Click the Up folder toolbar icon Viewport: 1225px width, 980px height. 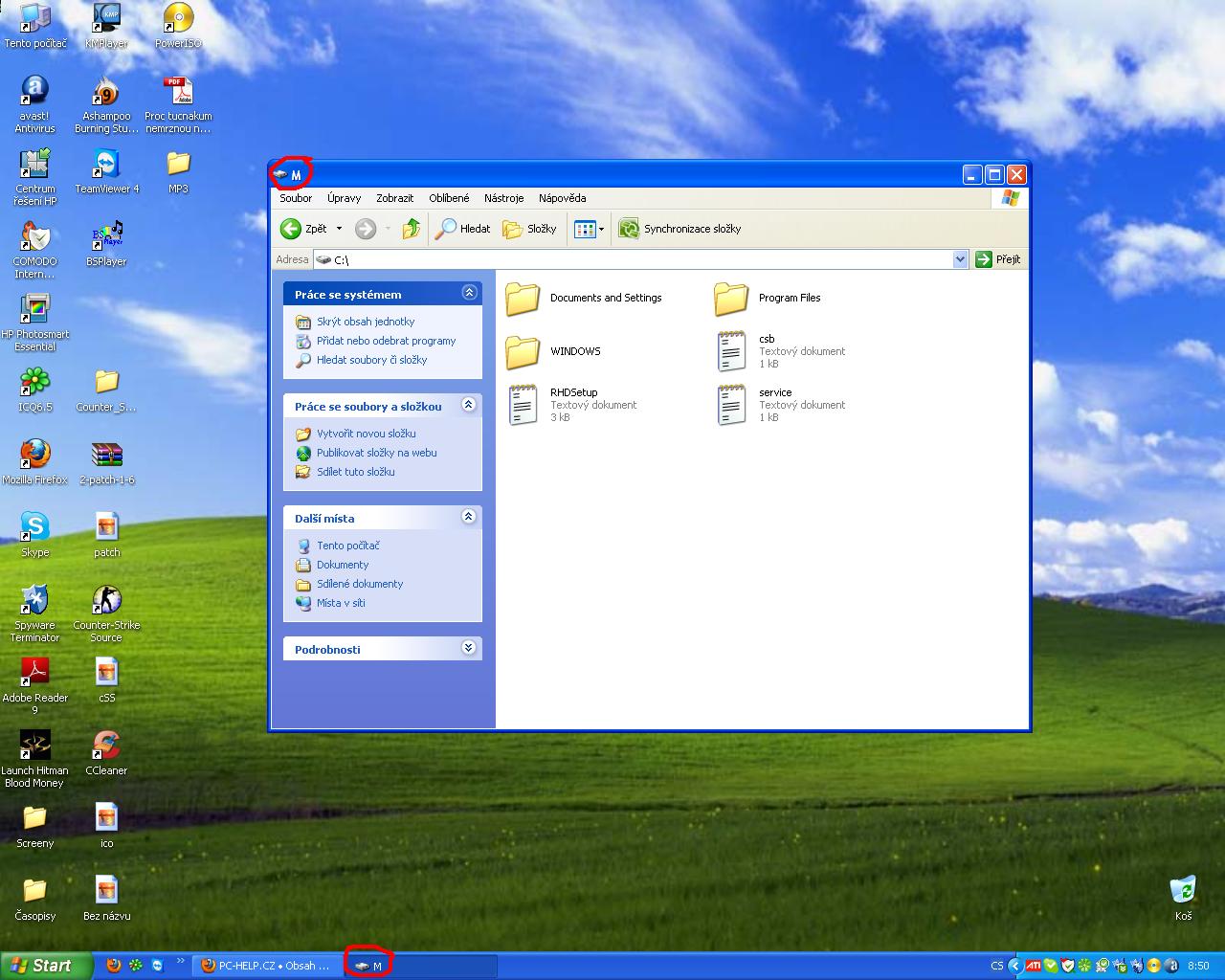(x=412, y=229)
